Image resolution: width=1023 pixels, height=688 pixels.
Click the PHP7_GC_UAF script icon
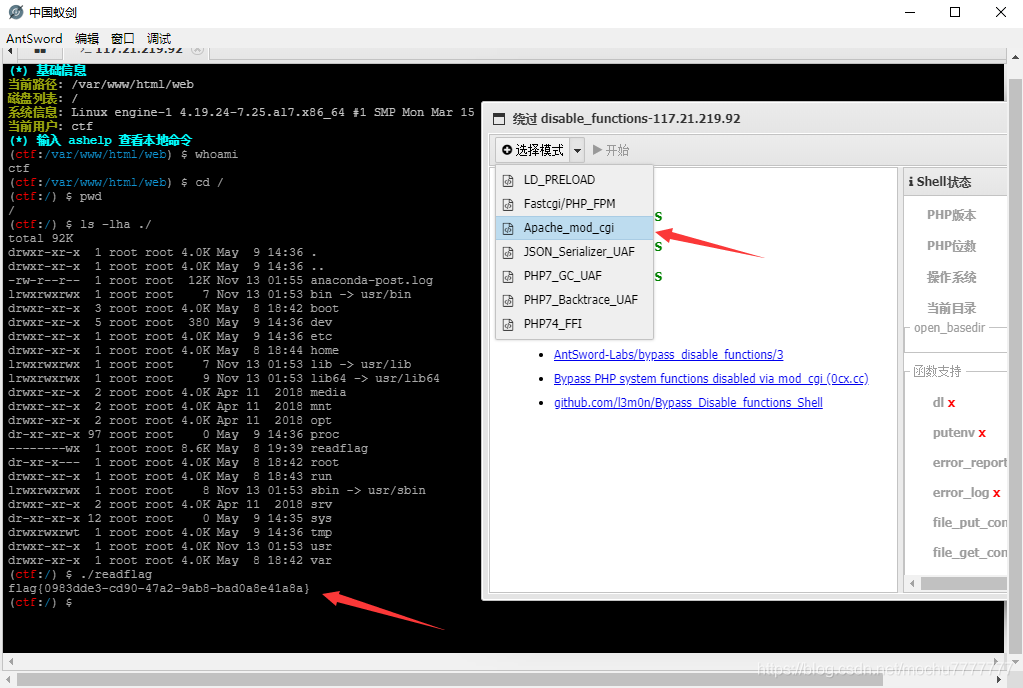508,277
